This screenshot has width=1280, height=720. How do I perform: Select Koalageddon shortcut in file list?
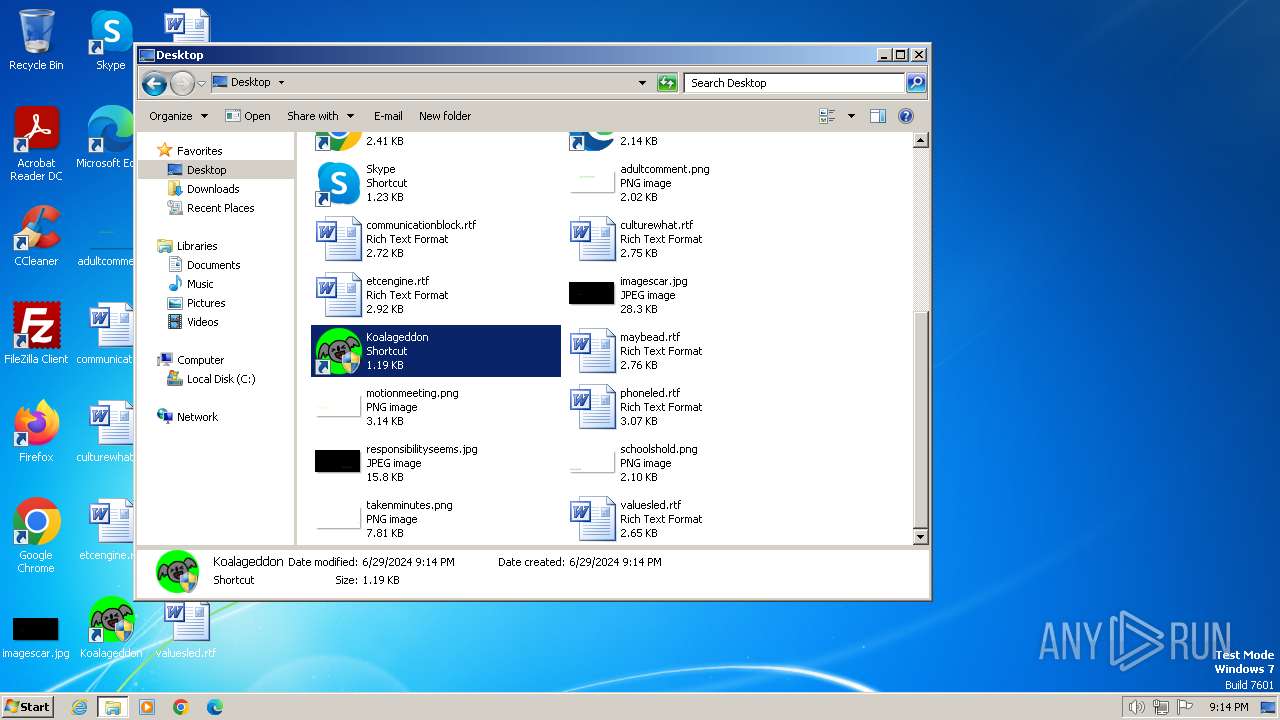[436, 351]
